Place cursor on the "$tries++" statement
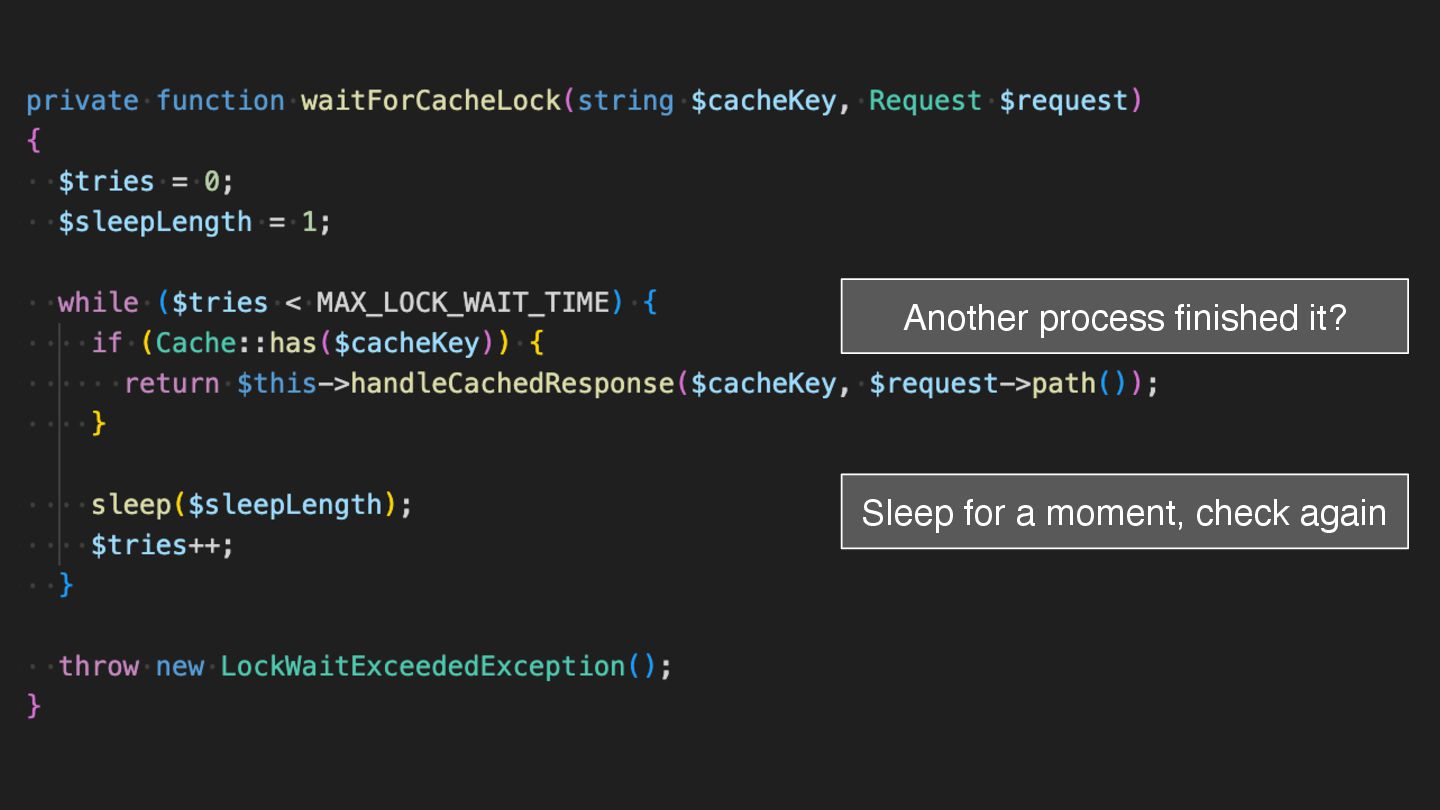The width and height of the screenshot is (1440, 810). pyautogui.click(x=161, y=546)
